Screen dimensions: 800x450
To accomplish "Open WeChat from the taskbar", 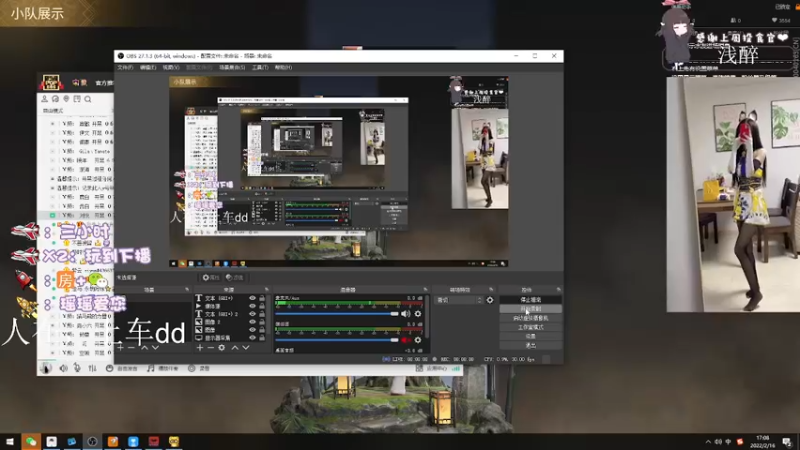I will (x=31, y=441).
